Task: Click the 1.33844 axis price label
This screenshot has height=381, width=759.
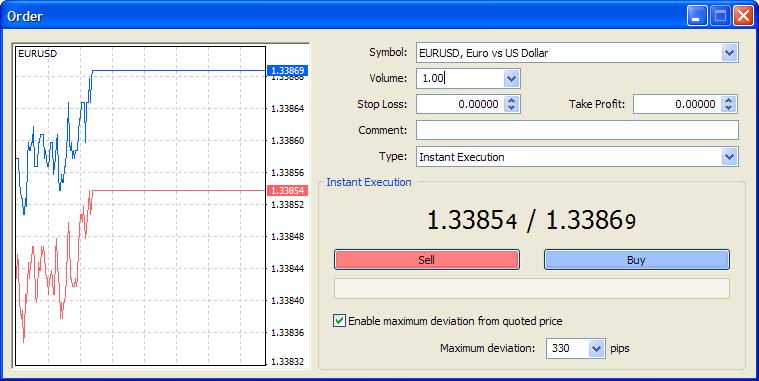Action: [x=288, y=269]
